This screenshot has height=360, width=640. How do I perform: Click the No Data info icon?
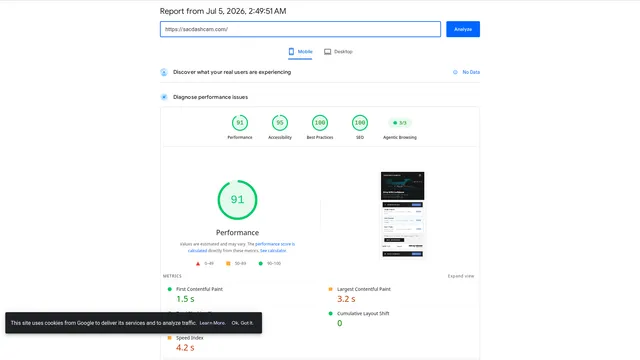tap(455, 72)
